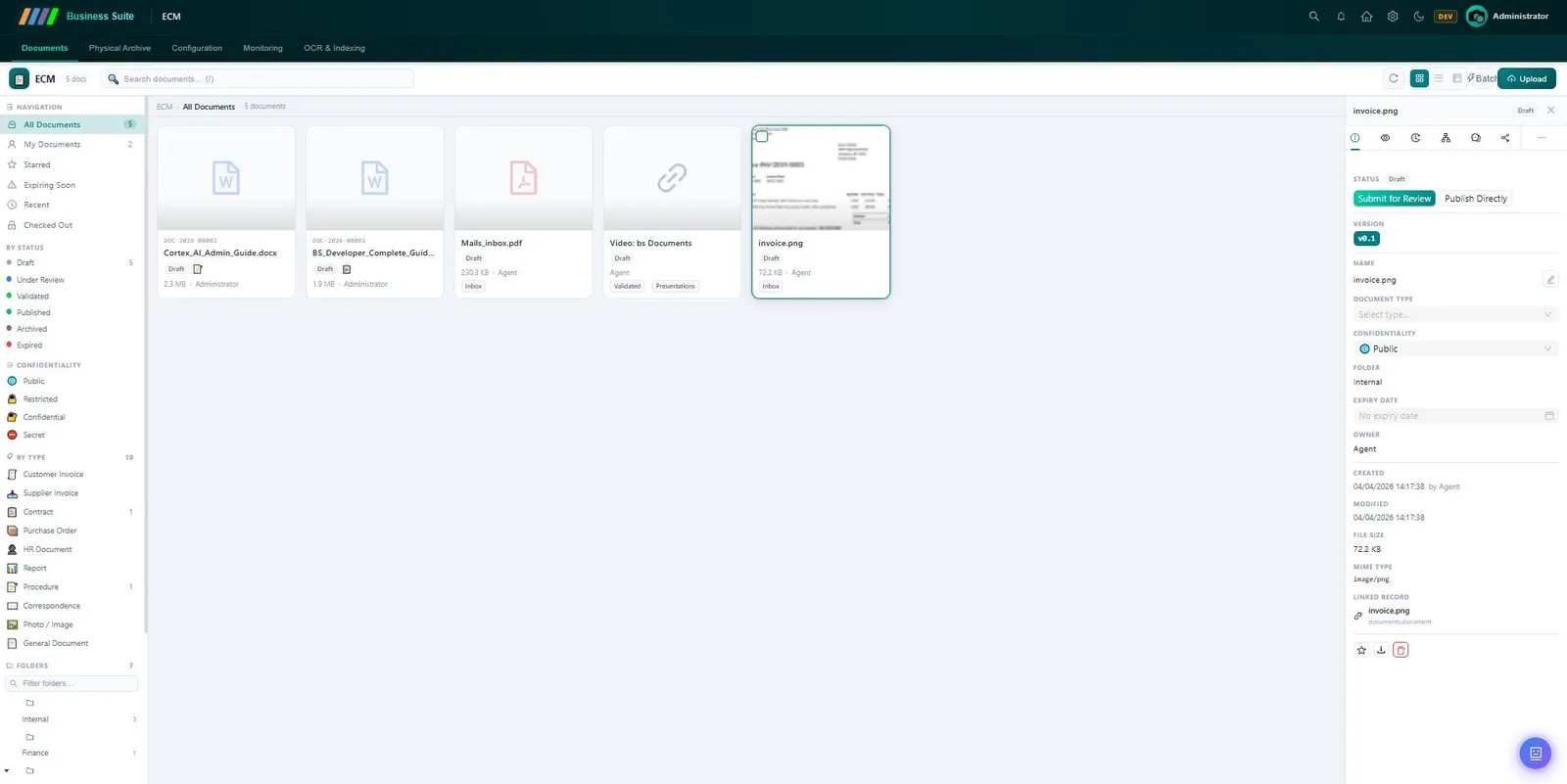Open the Document Type dropdown
The width and height of the screenshot is (1567, 784).
(x=1455, y=314)
